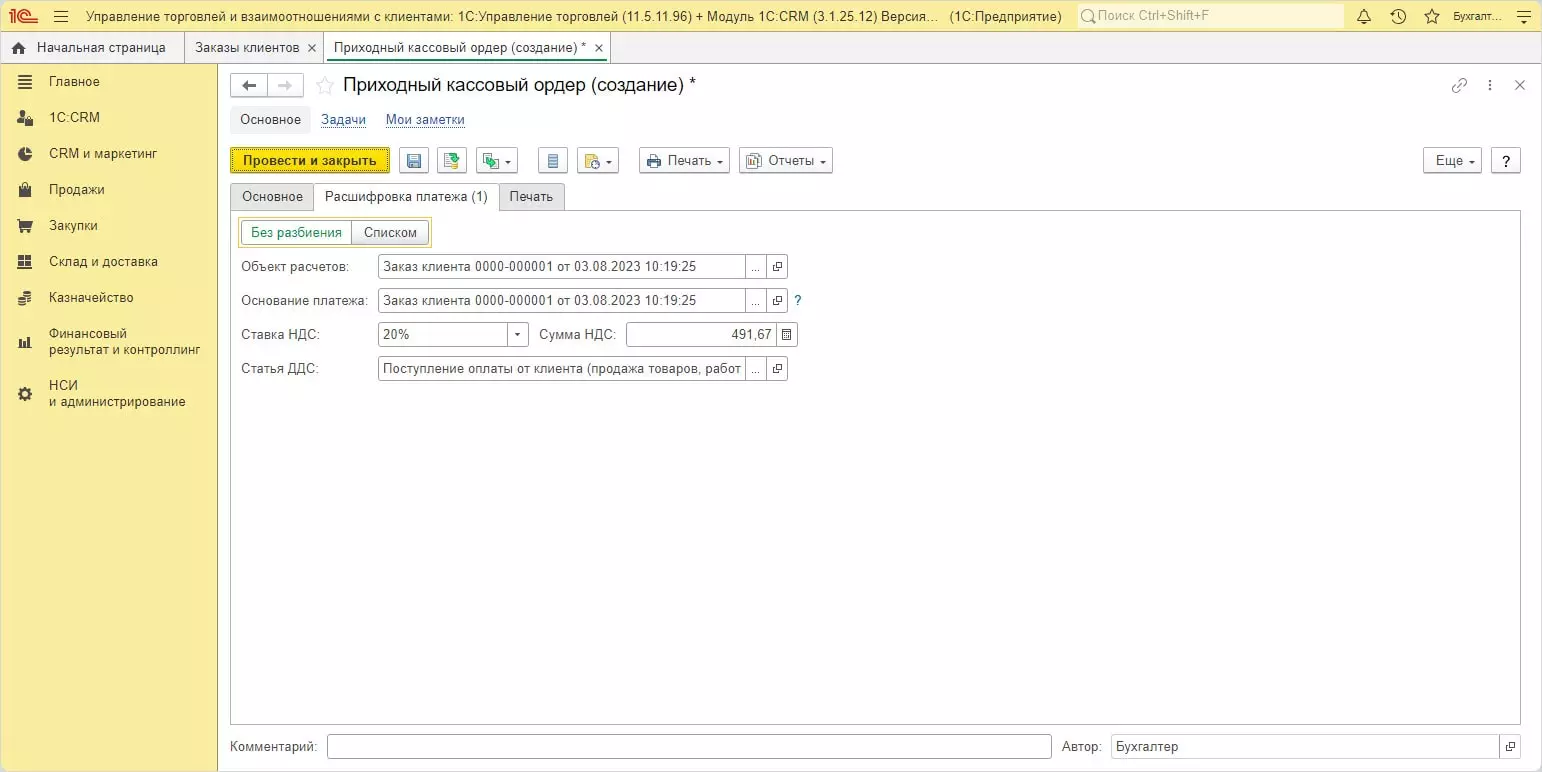The width and height of the screenshot is (1542, 772).
Task: Open the Мои заметки link
Action: (425, 120)
